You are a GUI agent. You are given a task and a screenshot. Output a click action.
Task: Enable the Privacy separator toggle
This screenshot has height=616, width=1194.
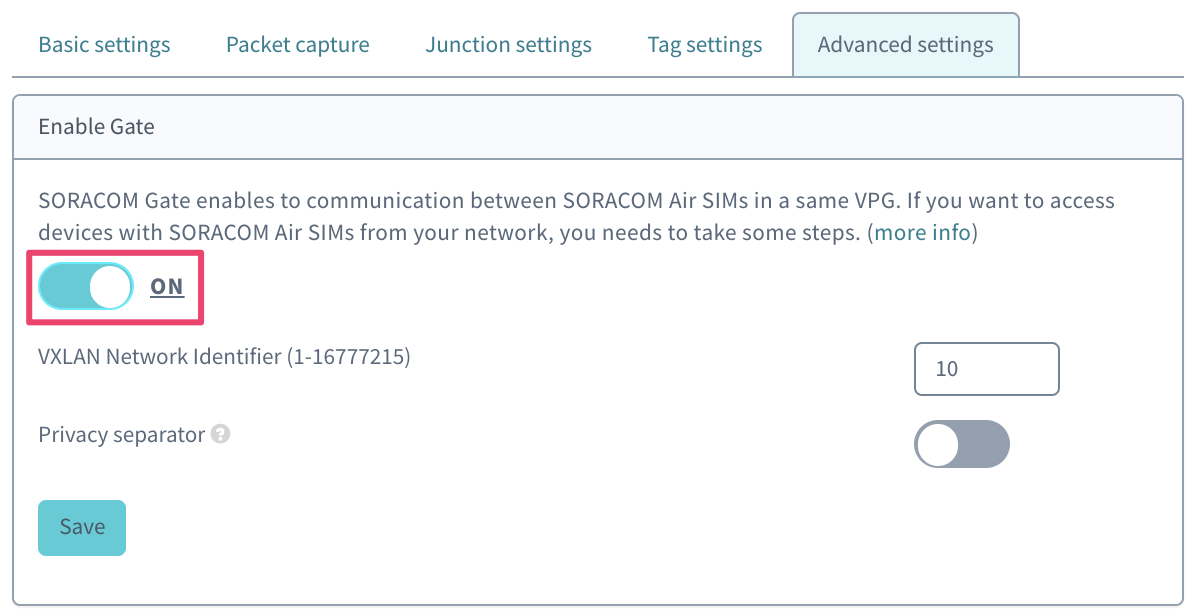coord(961,444)
